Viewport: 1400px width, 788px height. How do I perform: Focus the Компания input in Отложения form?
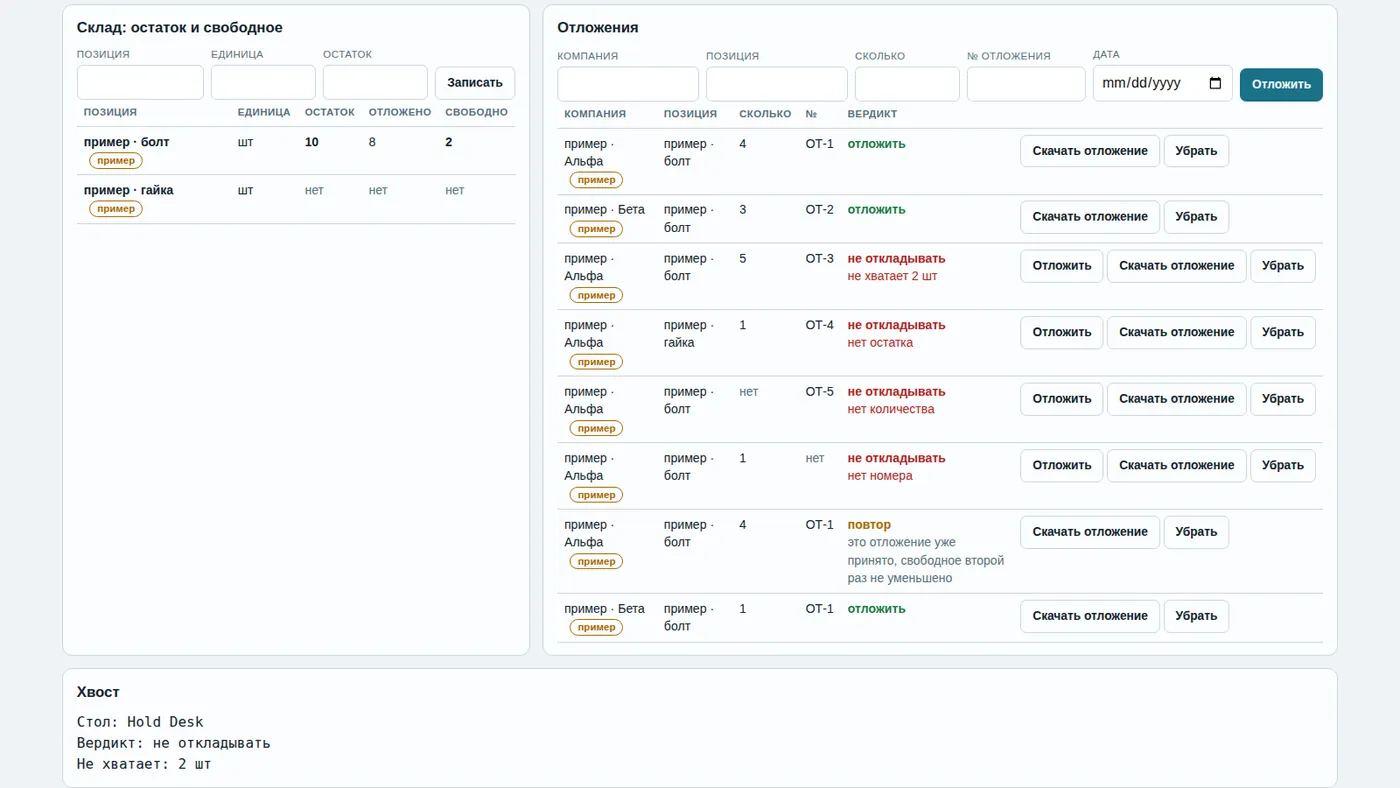click(628, 84)
